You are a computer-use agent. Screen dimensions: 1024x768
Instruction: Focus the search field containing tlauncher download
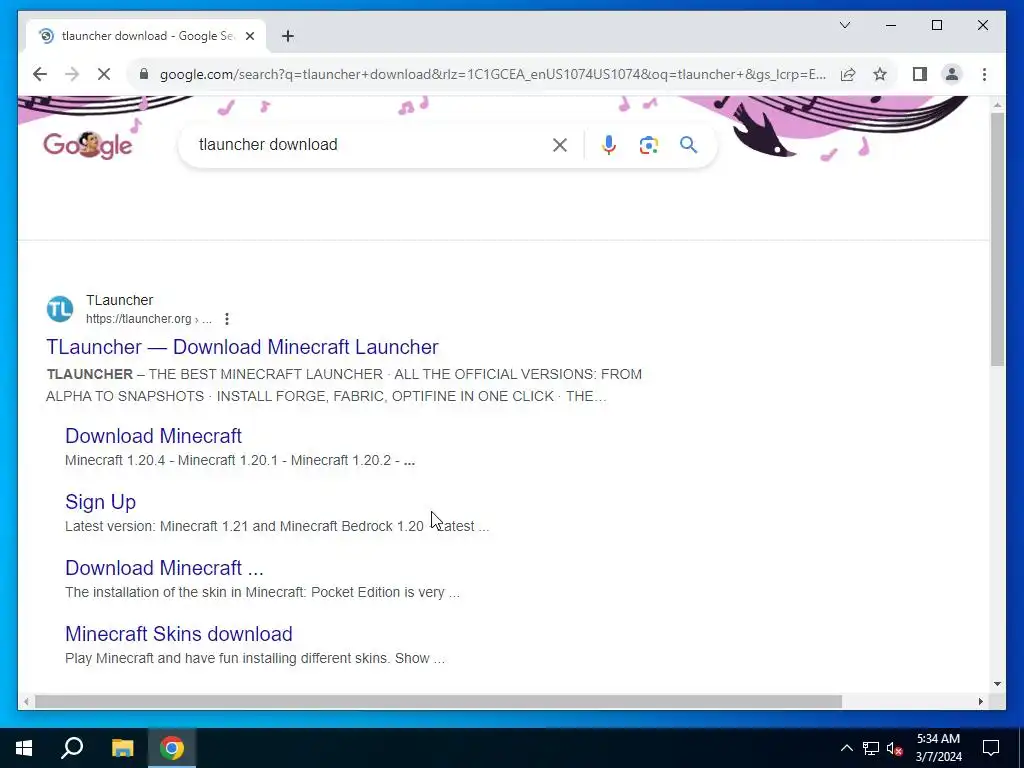[372, 144]
